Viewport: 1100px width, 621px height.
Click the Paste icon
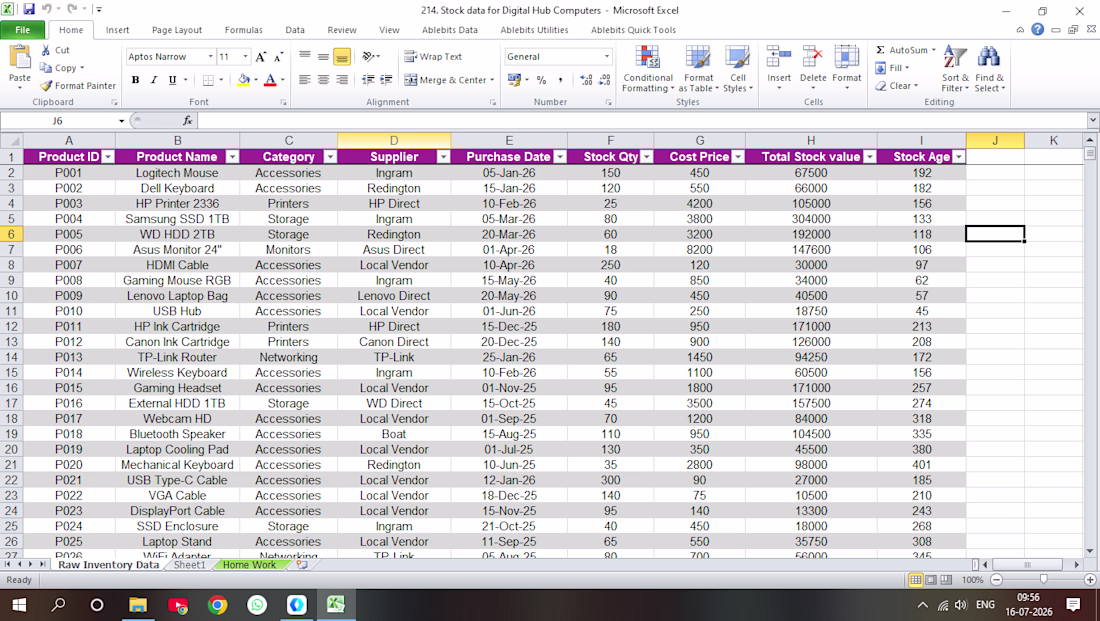pyautogui.click(x=20, y=59)
